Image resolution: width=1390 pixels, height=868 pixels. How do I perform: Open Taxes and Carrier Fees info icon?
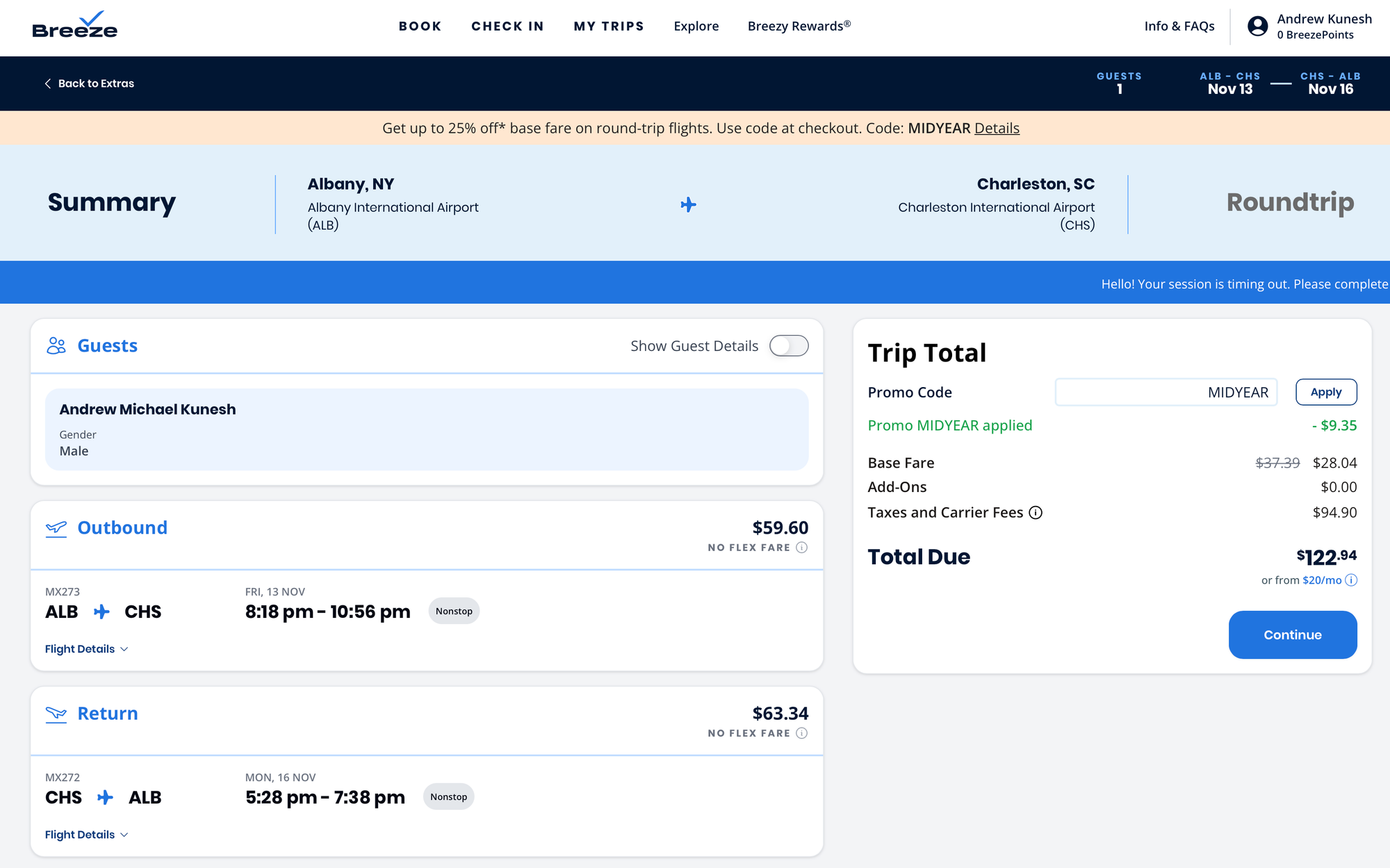point(1036,513)
